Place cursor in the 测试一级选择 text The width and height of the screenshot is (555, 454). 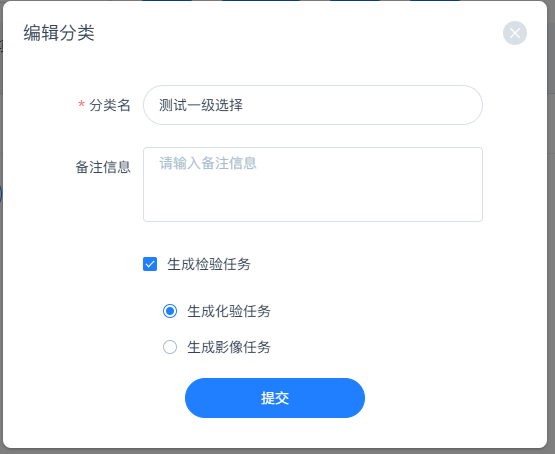[201, 105]
